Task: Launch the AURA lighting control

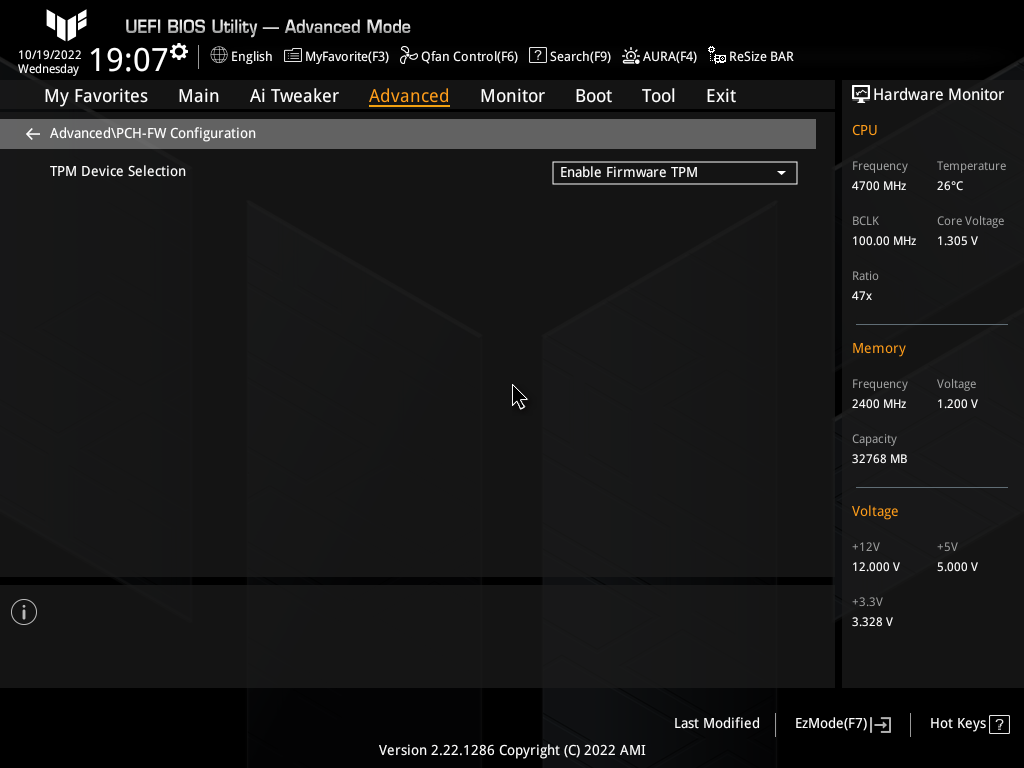Action: (659, 56)
